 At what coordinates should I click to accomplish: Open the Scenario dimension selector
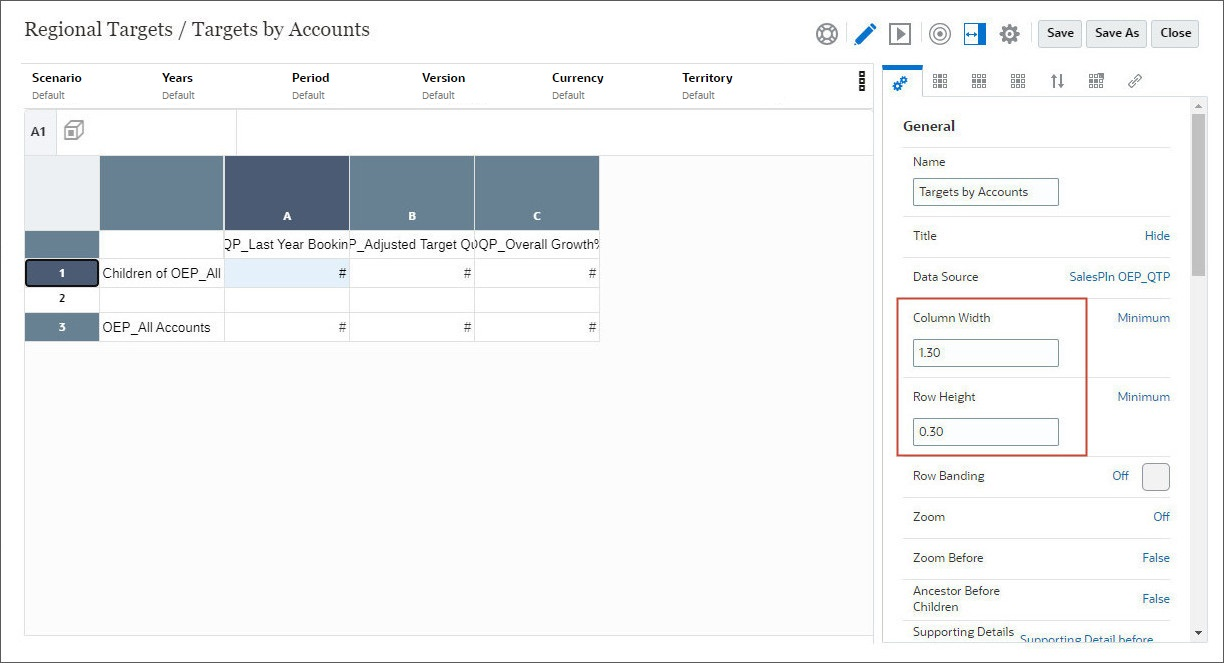point(57,86)
